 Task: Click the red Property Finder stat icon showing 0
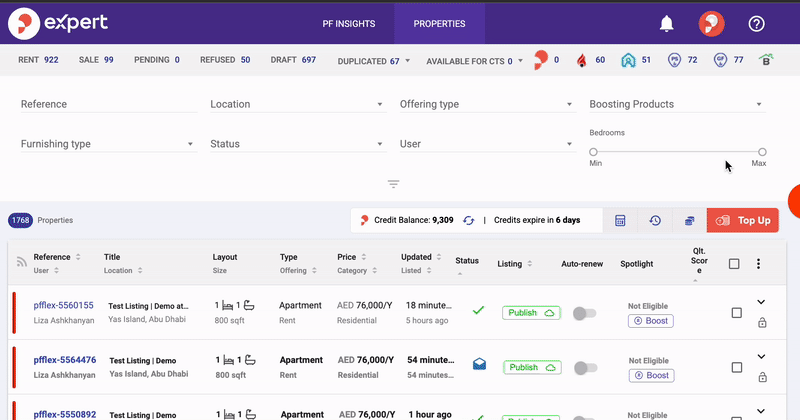[541, 60]
